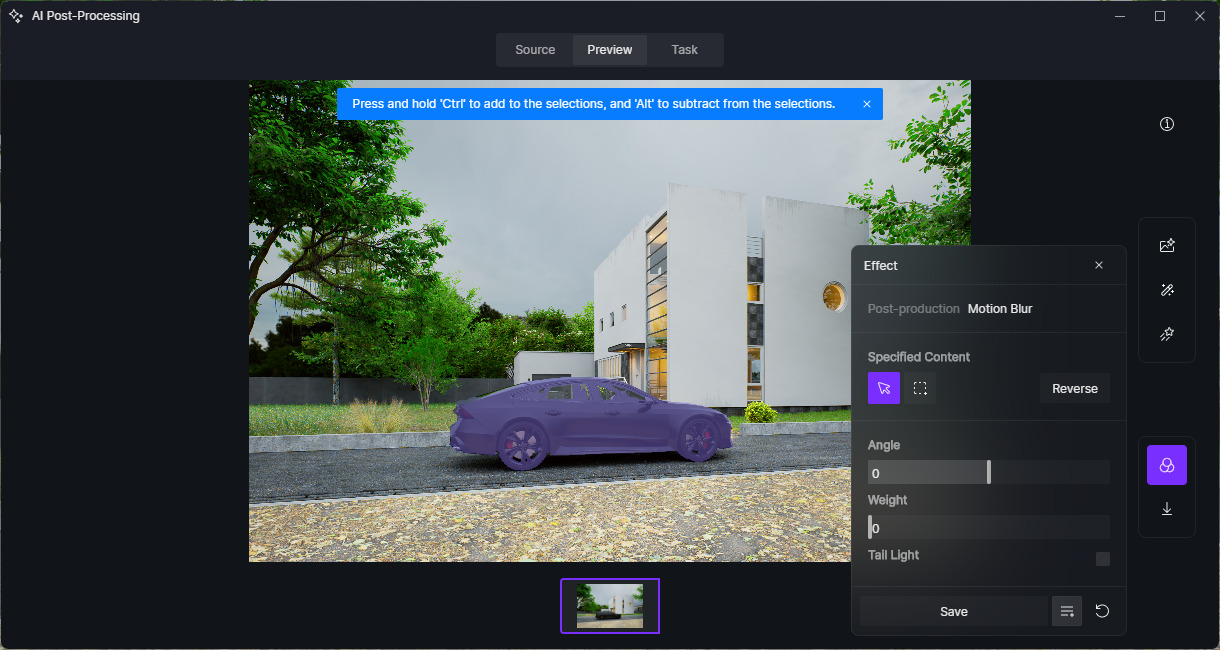
Task: Click the circled info icon at top right
Action: (1167, 124)
